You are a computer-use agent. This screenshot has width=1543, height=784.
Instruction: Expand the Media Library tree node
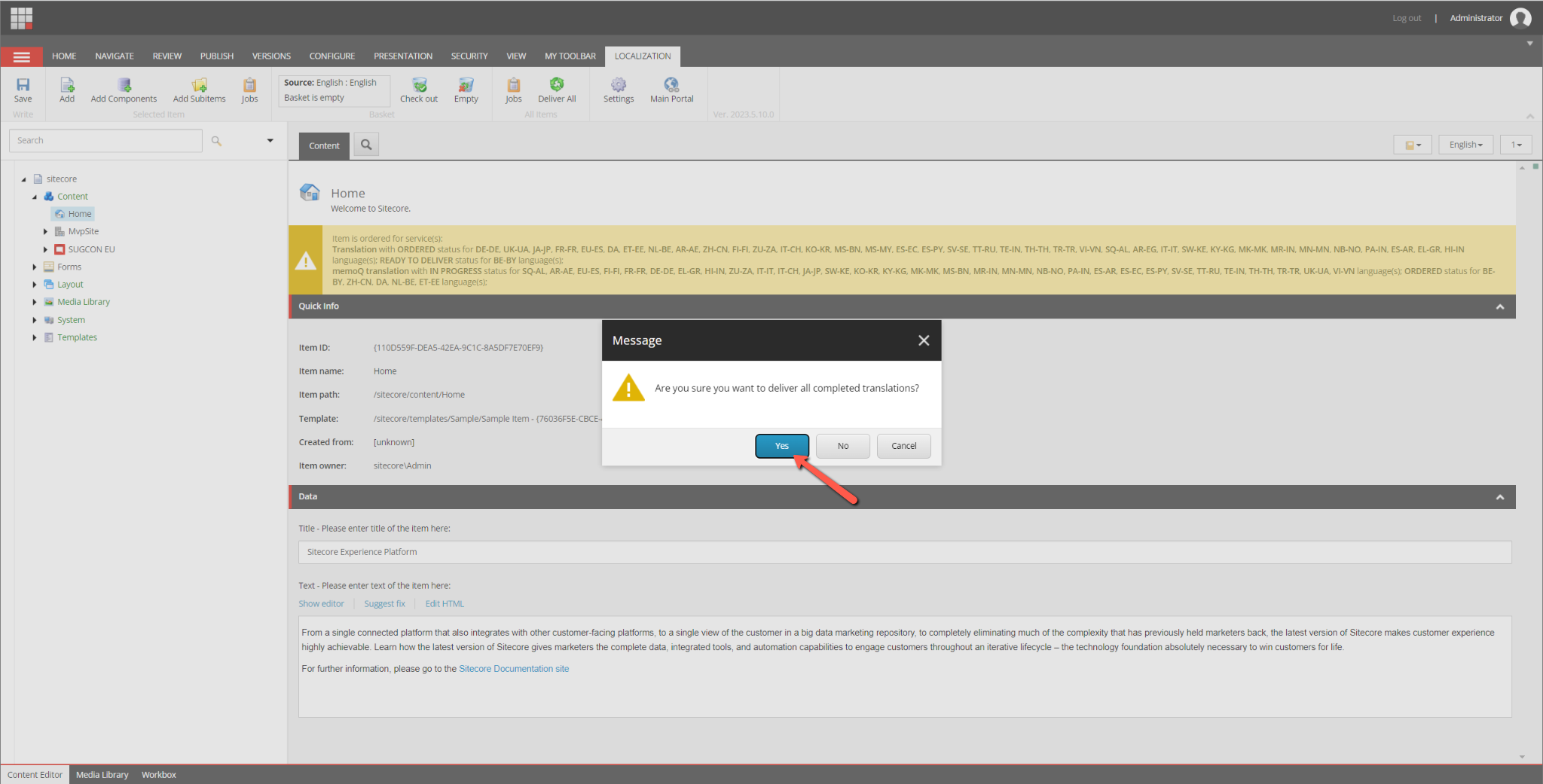point(35,302)
